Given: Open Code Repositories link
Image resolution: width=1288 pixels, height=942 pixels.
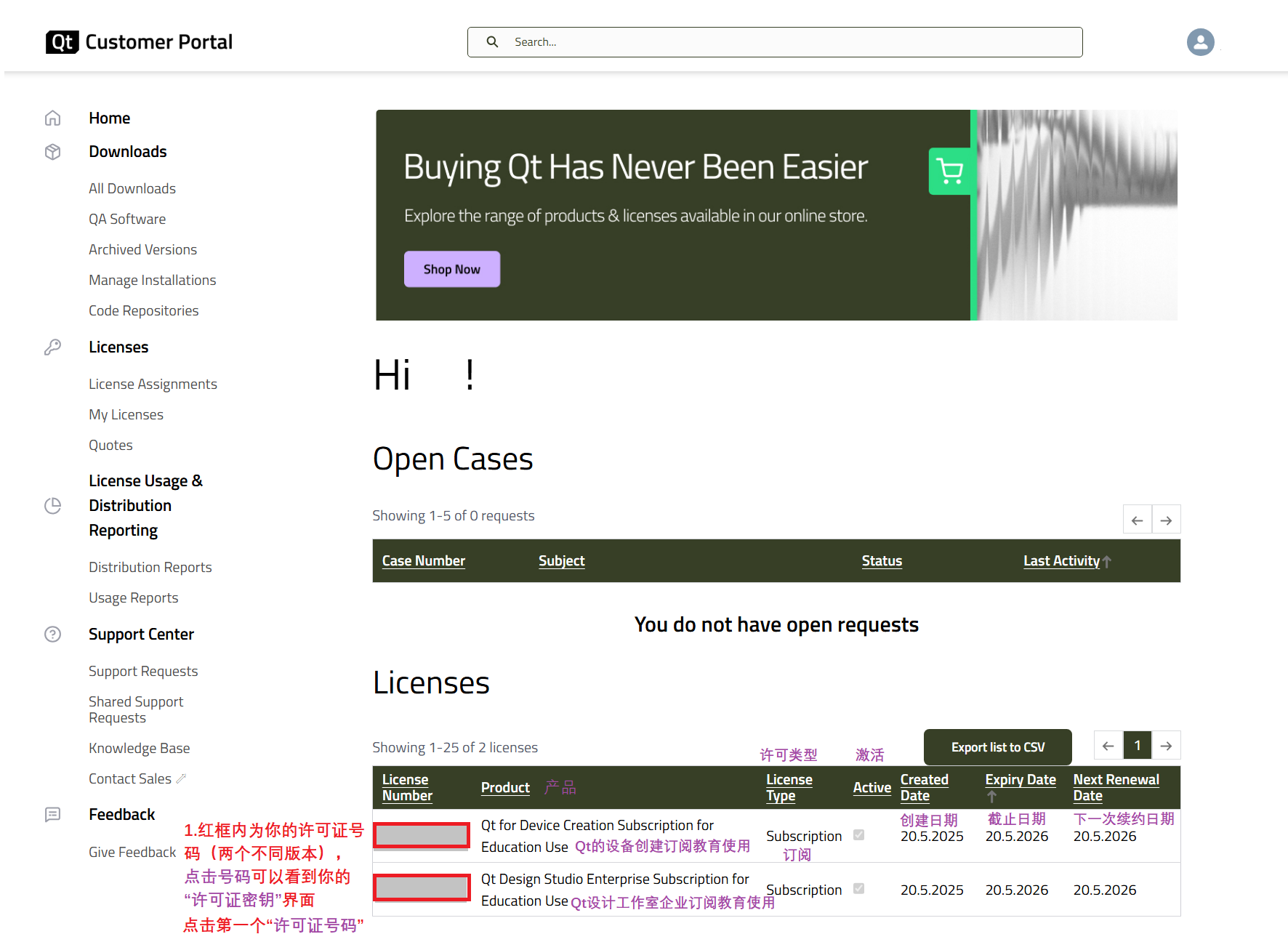Looking at the screenshot, I should click(x=143, y=310).
